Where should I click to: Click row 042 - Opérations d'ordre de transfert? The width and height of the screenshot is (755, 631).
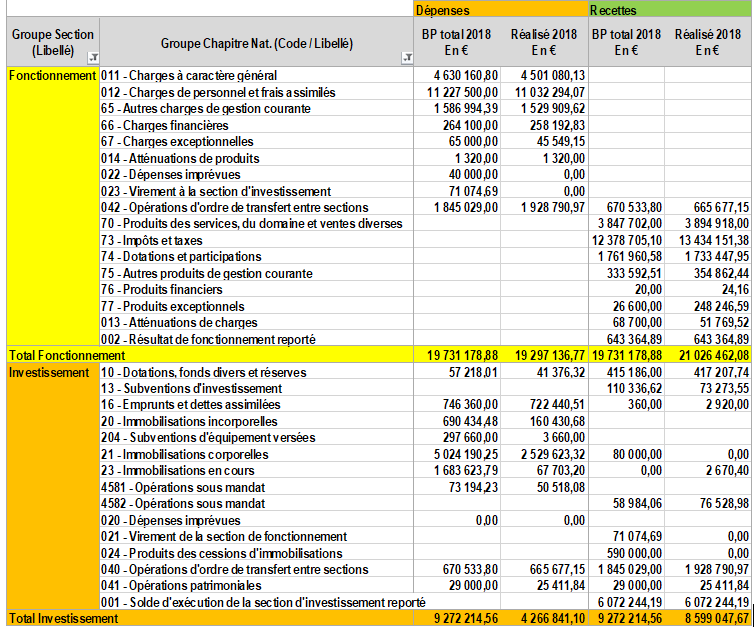pos(234,208)
